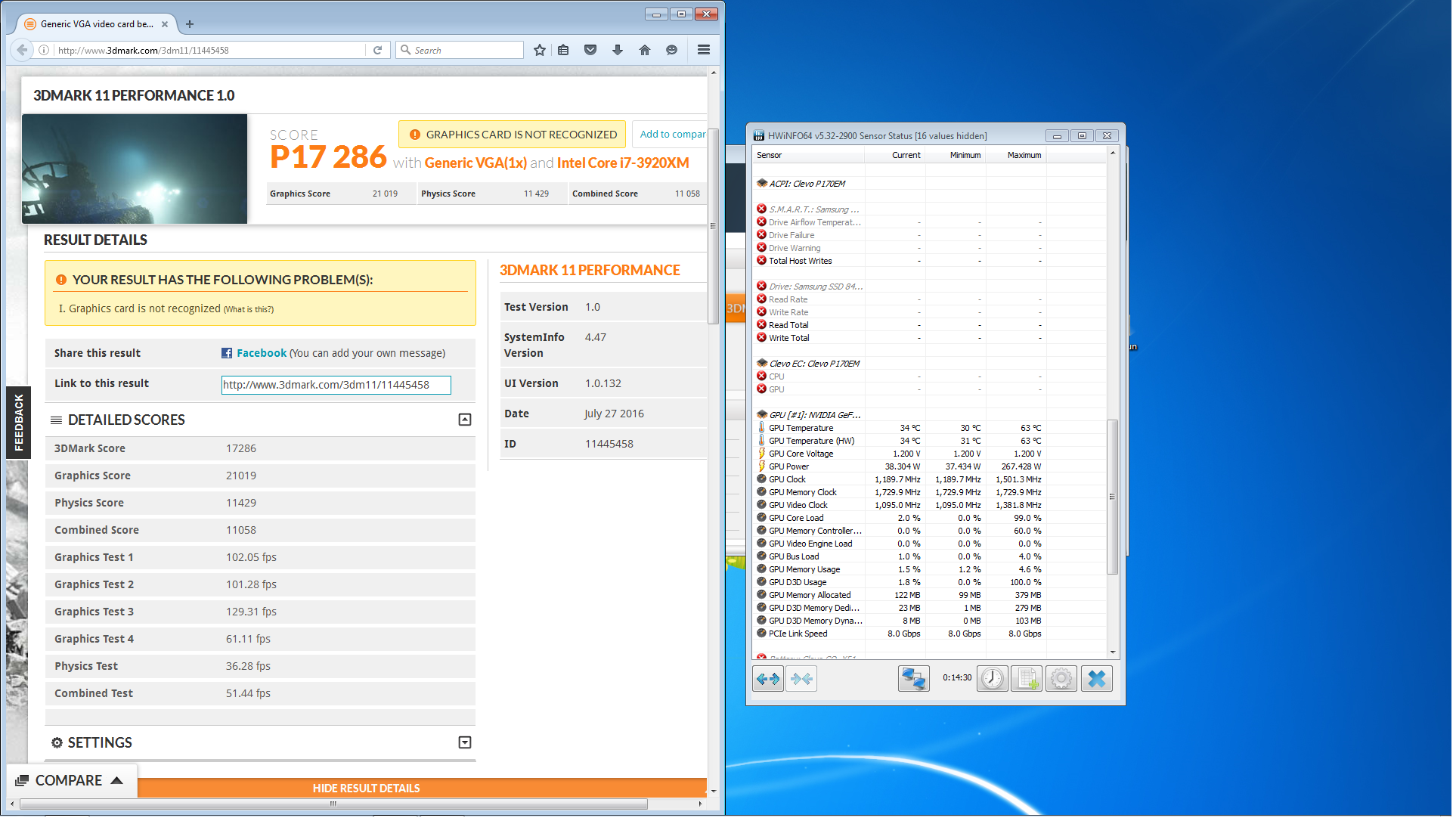1456x818 pixels.
Task: Share the result on Facebook
Action: tap(262, 354)
